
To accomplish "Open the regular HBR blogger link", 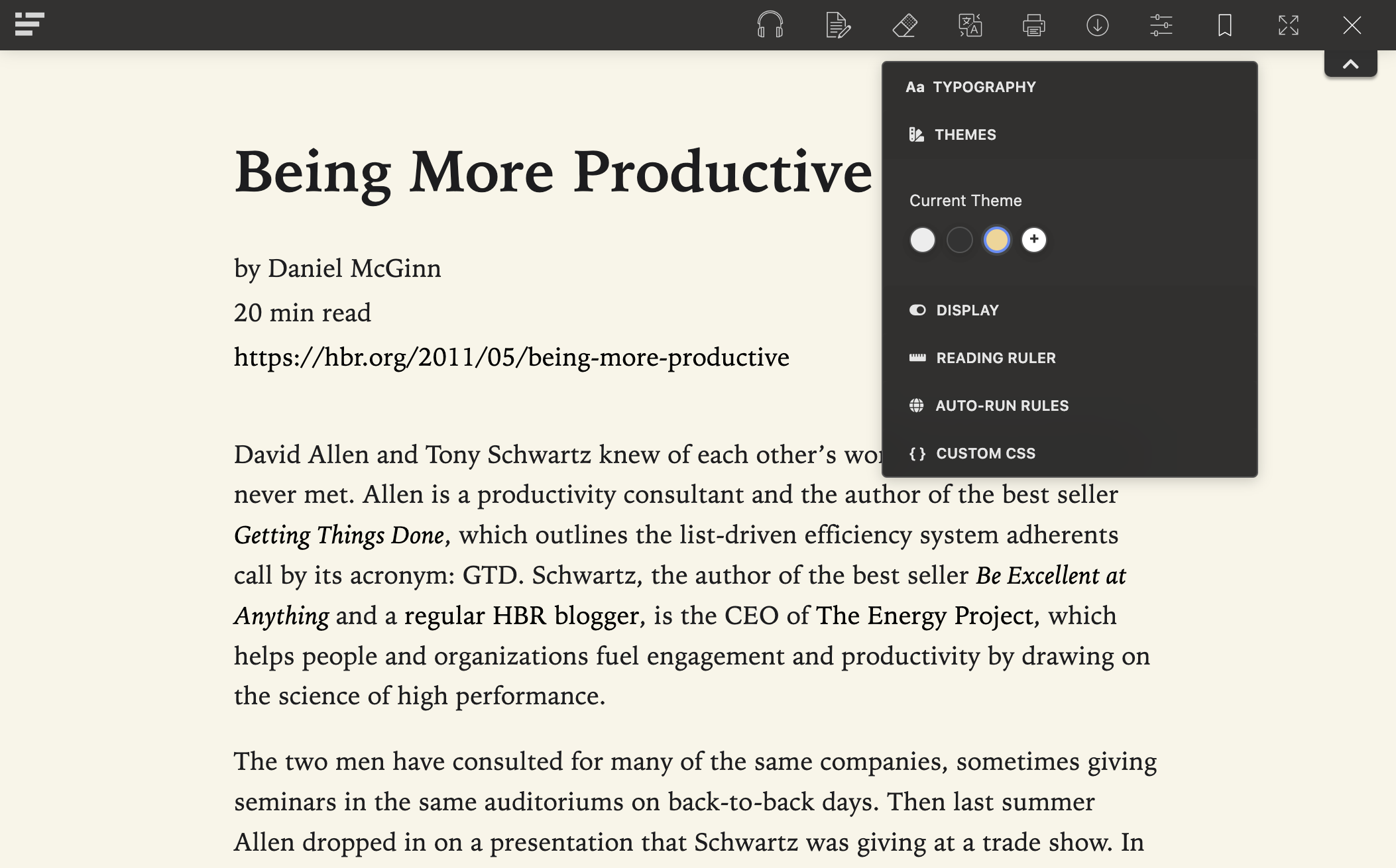I will [522, 616].
